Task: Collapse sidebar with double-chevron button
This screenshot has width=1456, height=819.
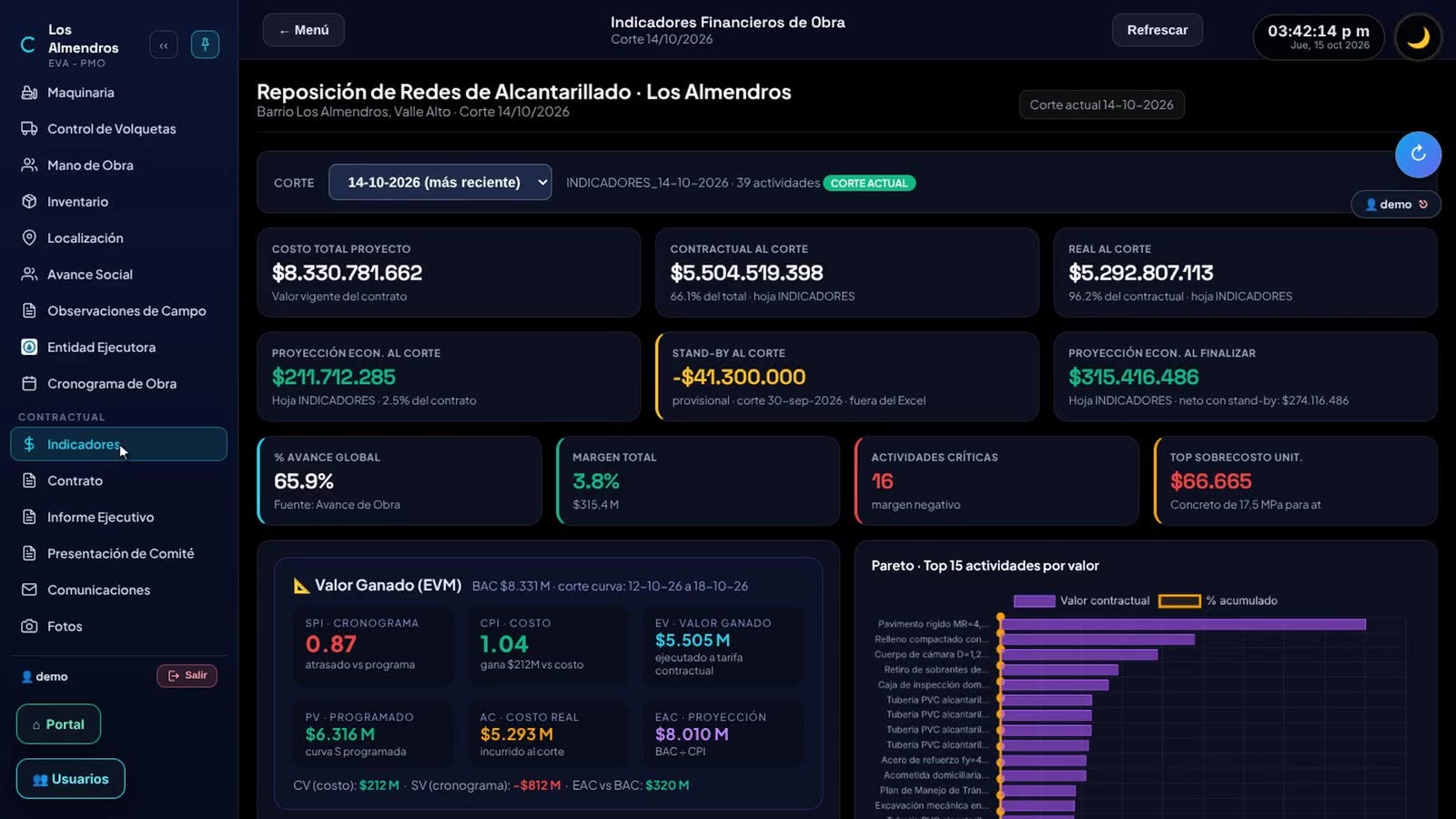Action: point(164,45)
